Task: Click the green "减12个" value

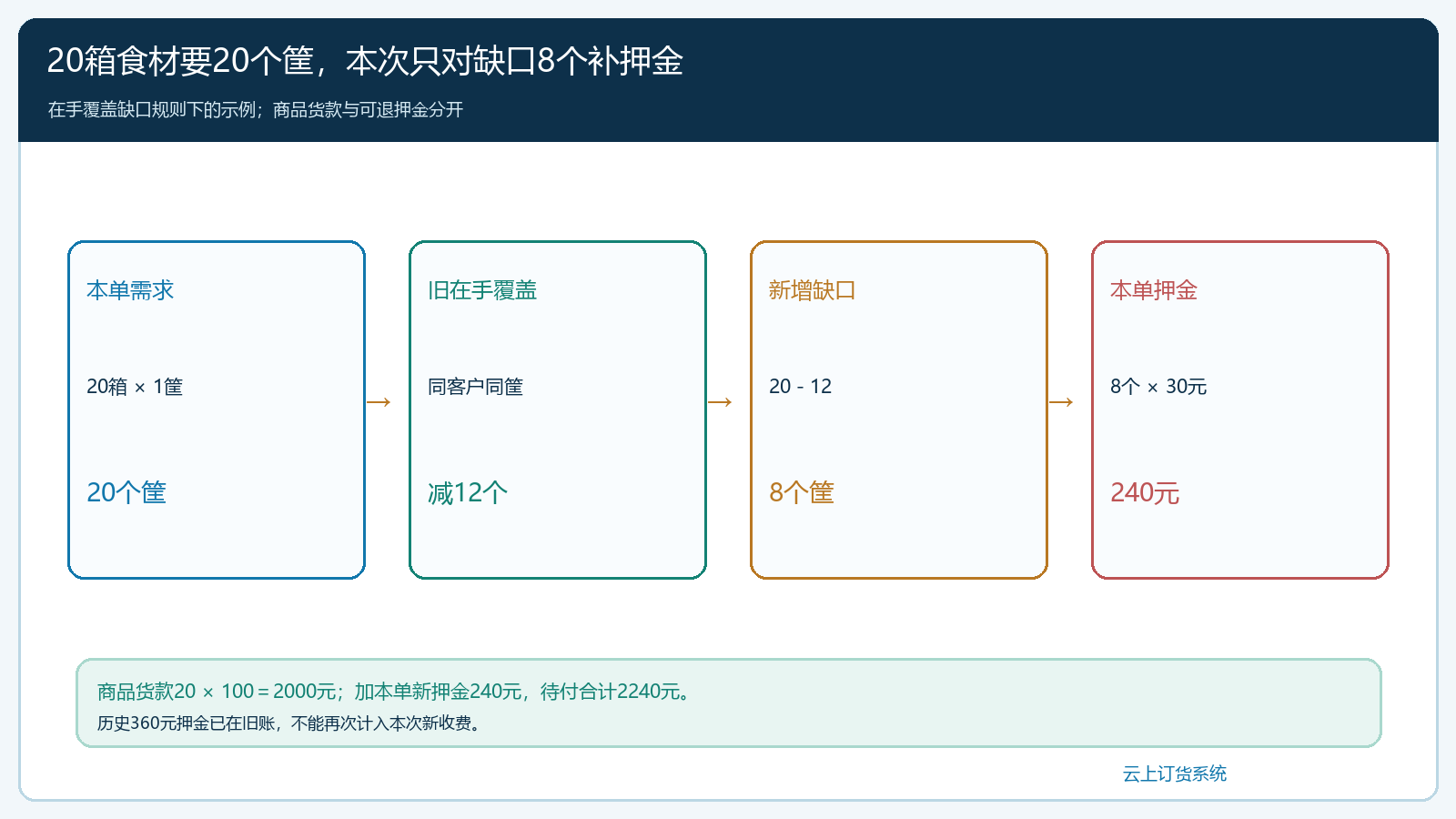Action: [468, 492]
